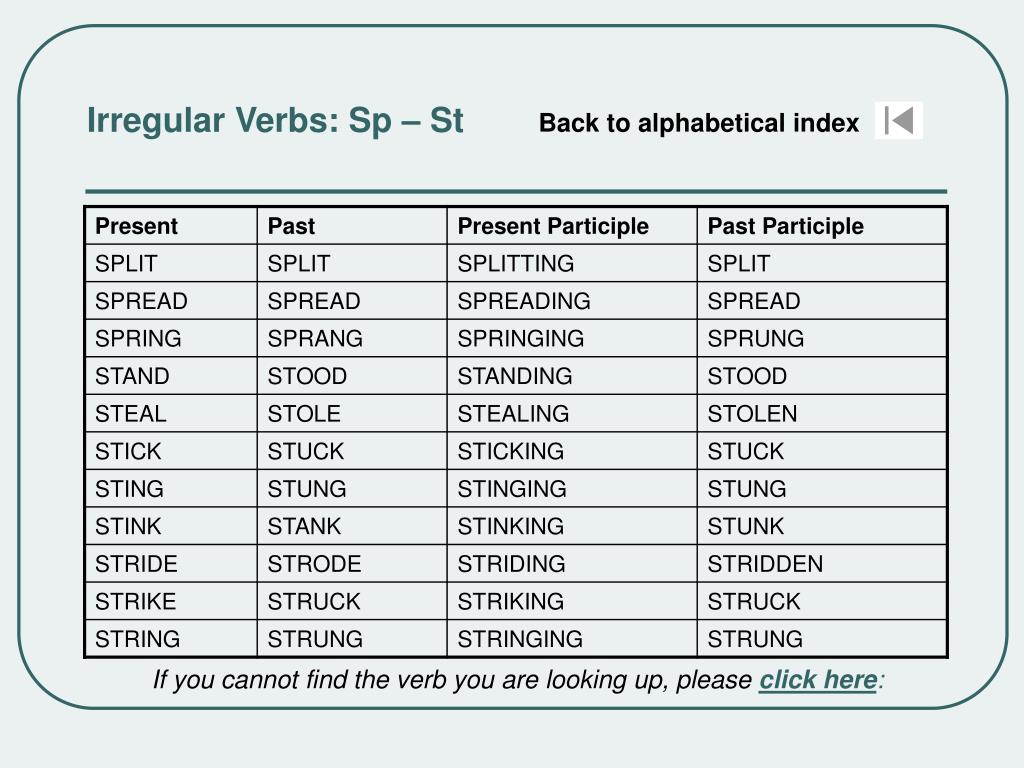Click the SPRUNG past participle cell
Screen dimensions: 1024x768
822,338
